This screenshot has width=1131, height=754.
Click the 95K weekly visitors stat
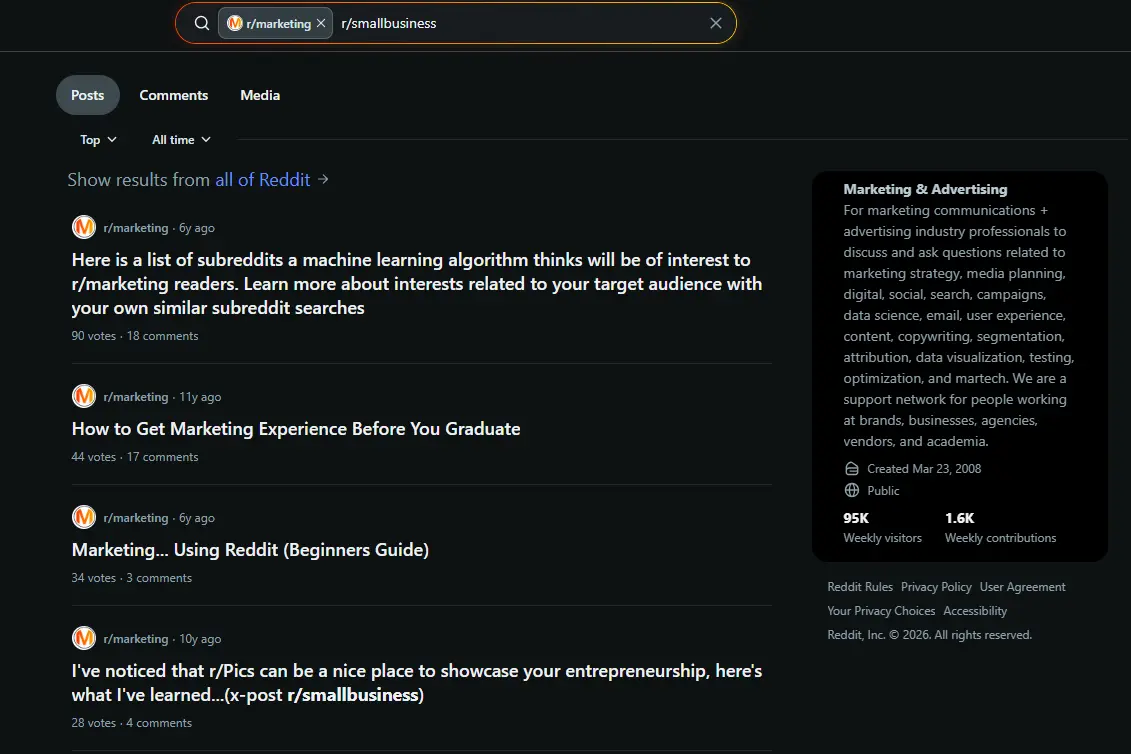[x=882, y=527]
